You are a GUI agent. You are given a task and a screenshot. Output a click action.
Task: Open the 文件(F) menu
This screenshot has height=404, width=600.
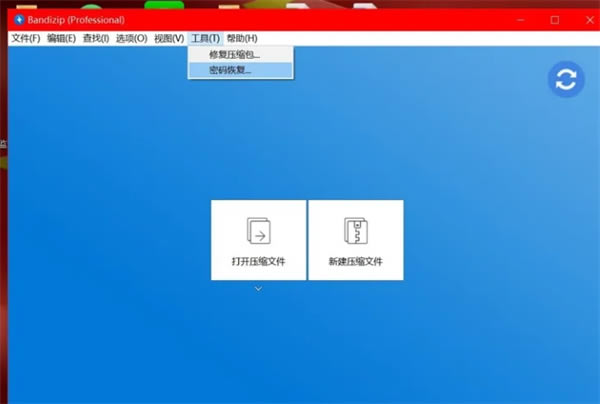(x=26, y=39)
